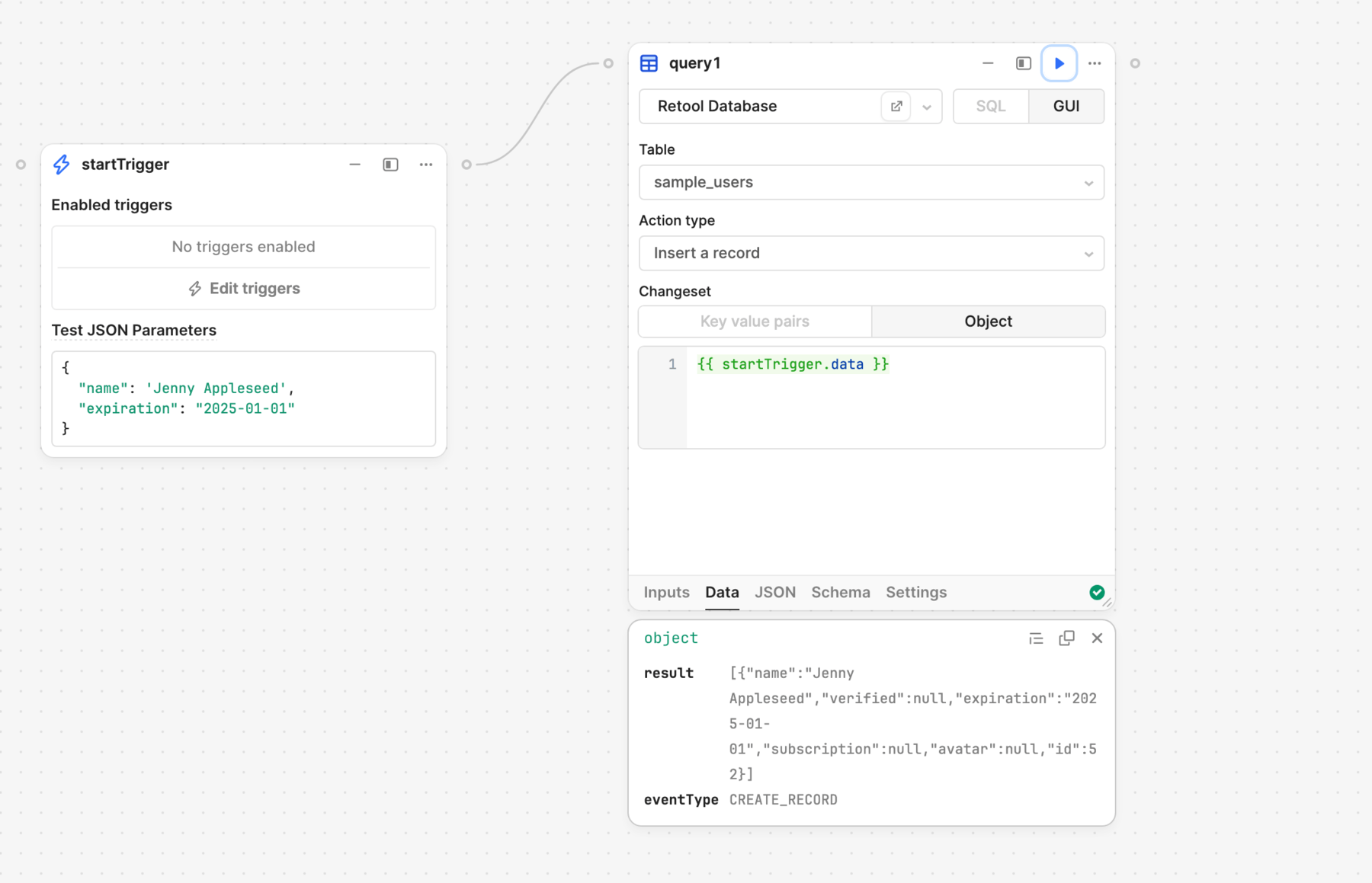The height and width of the screenshot is (883, 1372).
Task: Click startTrigger output connector node
Action: pos(466,165)
